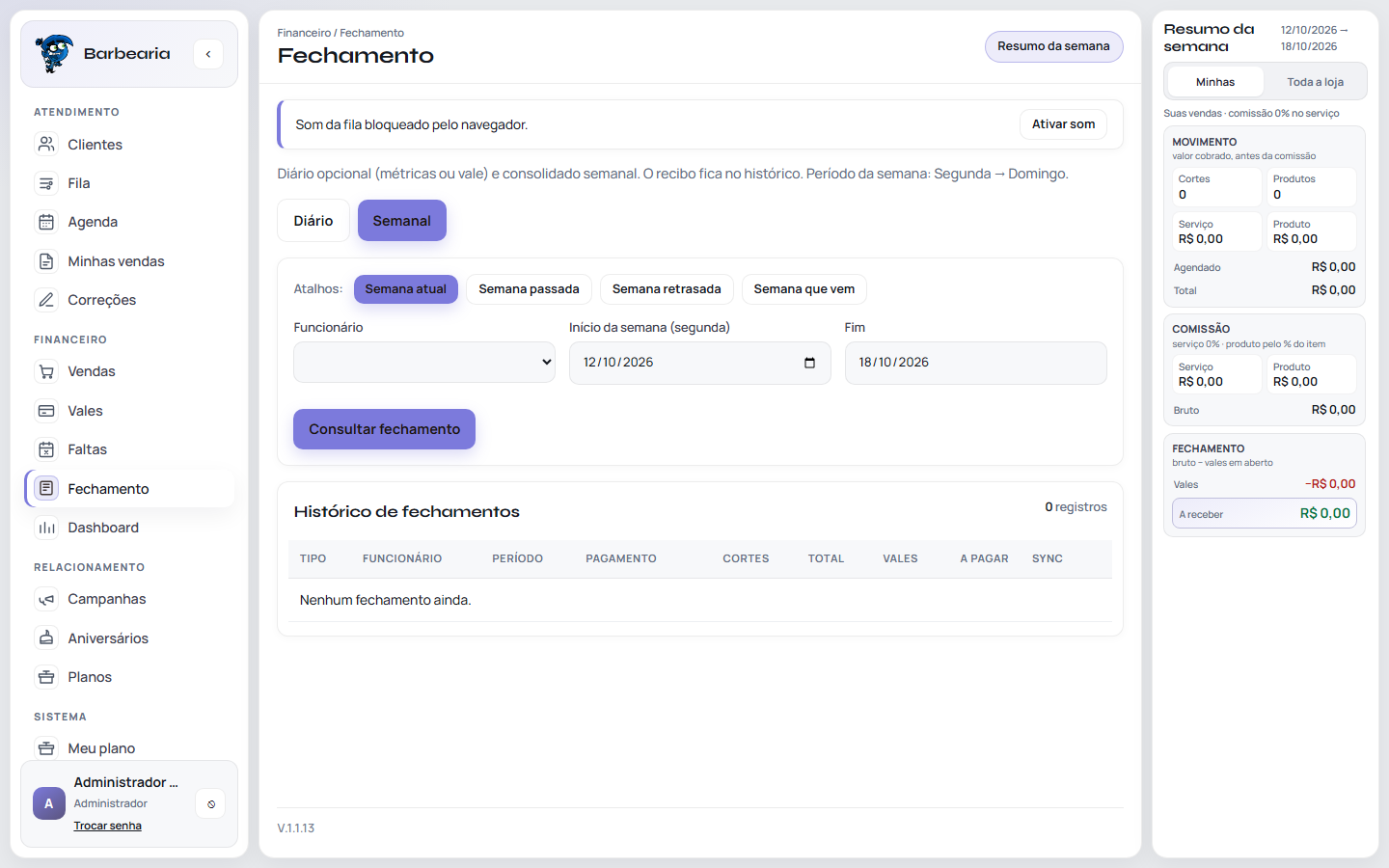Collapse the sidebar with the chevron
The image size is (1389, 868).
(x=208, y=54)
